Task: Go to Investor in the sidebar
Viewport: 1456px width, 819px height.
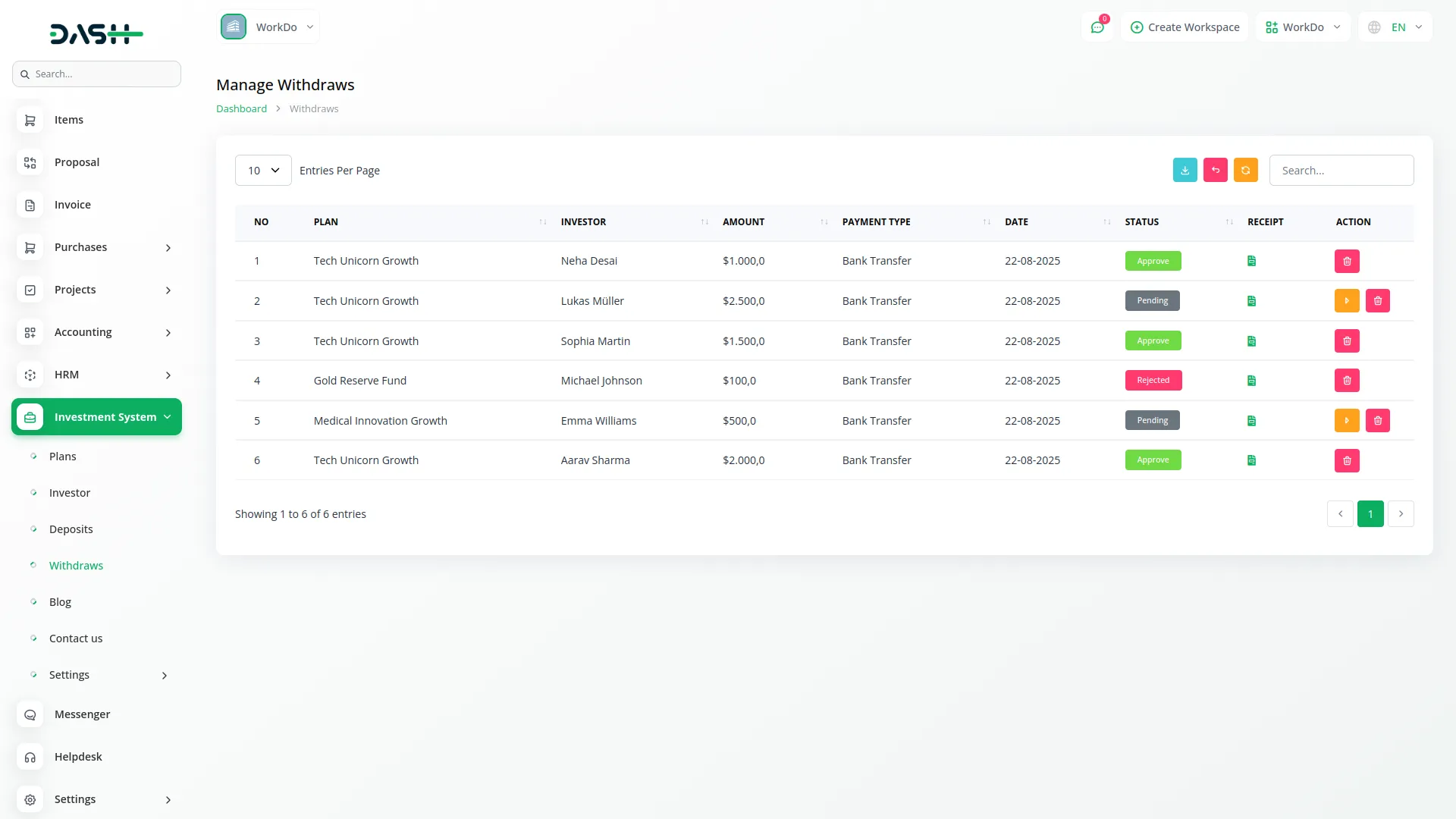Action: [x=70, y=493]
